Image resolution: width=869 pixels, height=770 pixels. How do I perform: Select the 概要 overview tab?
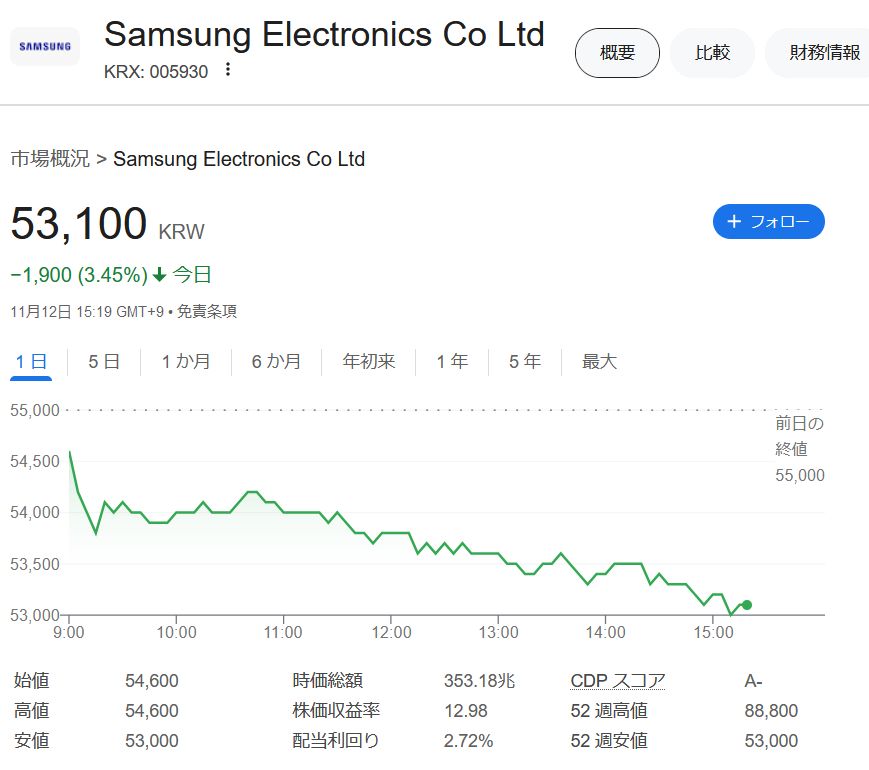(617, 53)
